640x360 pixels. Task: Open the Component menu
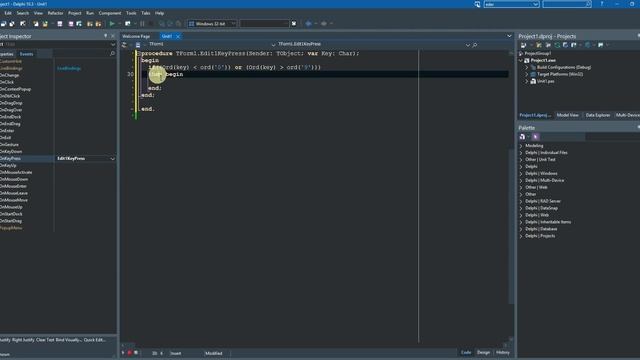coord(110,13)
